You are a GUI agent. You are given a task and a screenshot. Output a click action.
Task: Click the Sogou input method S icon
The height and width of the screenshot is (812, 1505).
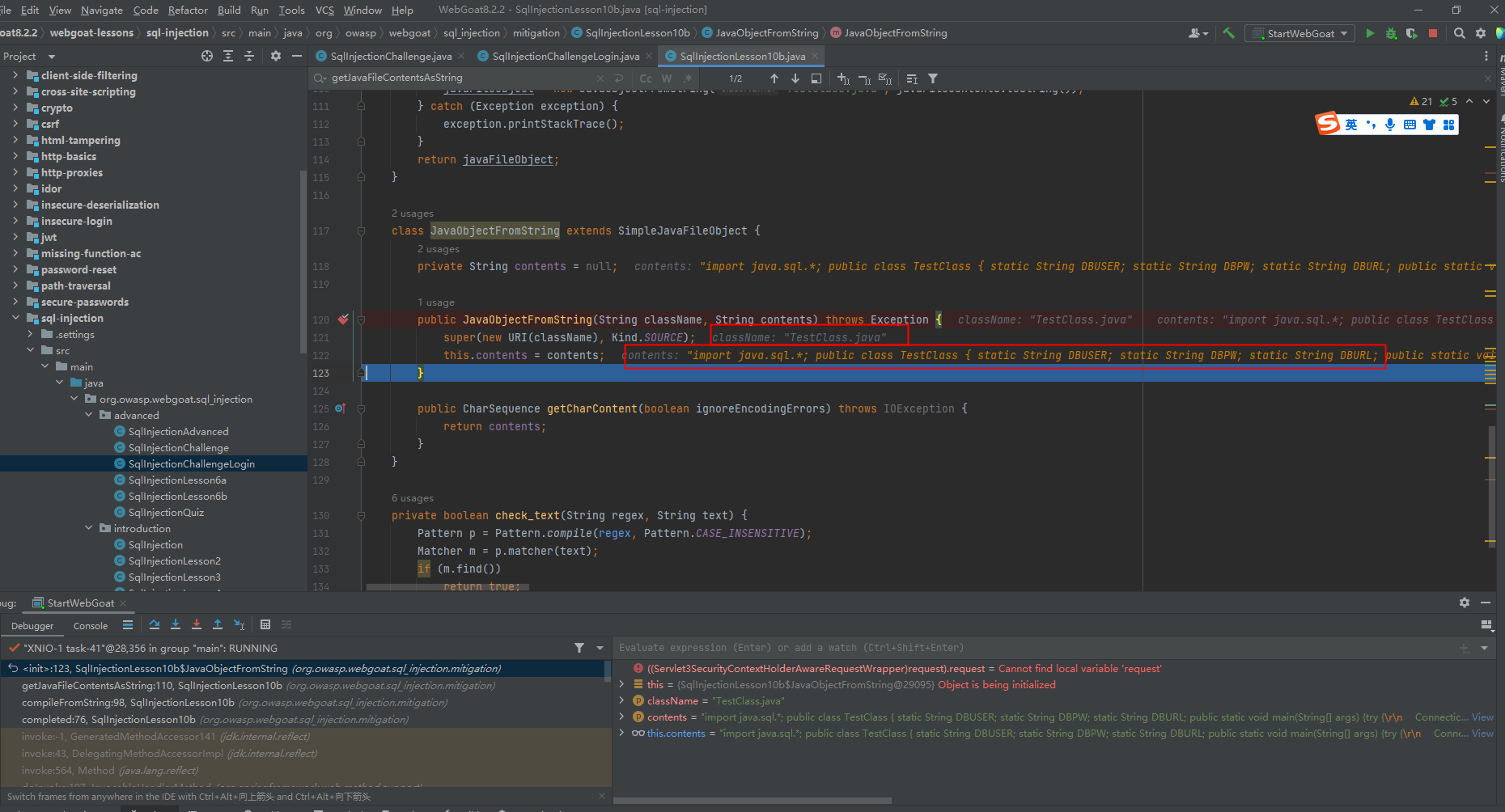coord(1327,124)
